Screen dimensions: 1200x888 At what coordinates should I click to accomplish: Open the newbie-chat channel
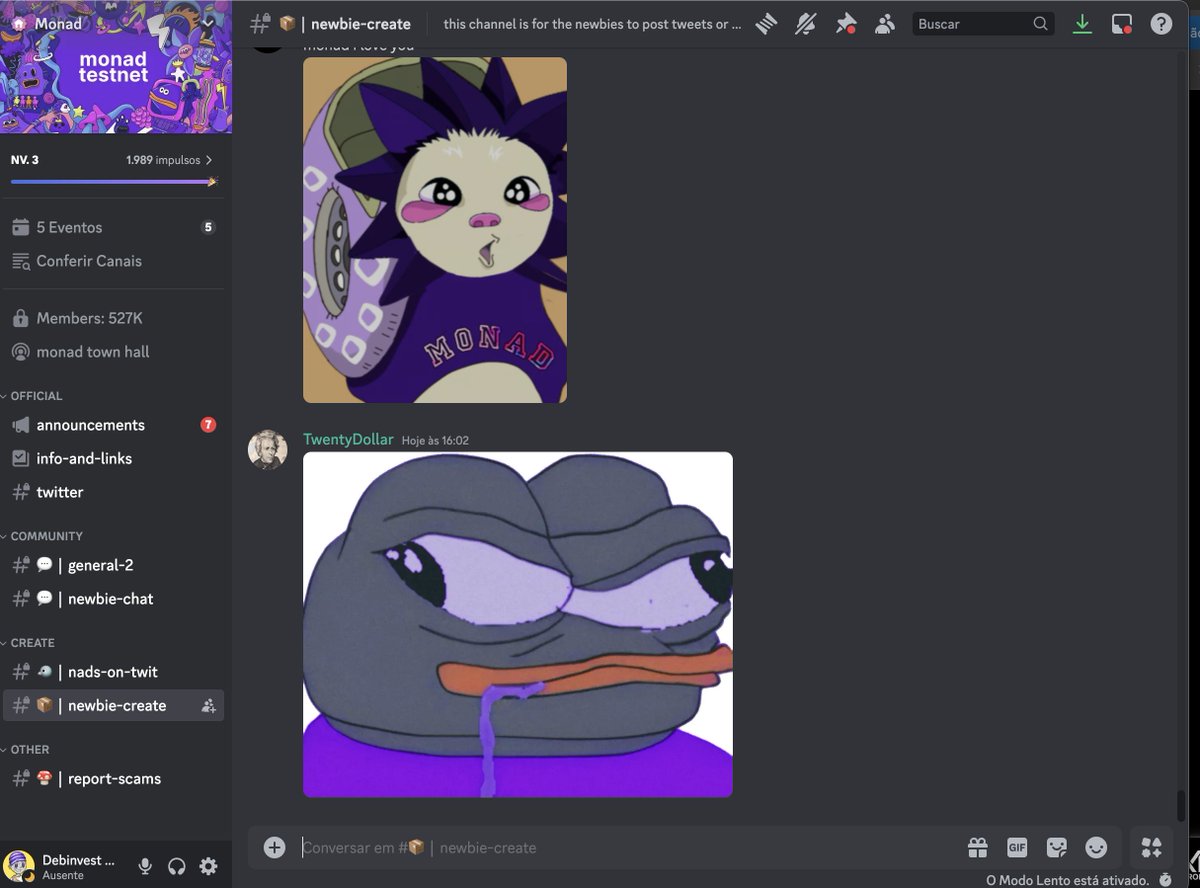116,599
